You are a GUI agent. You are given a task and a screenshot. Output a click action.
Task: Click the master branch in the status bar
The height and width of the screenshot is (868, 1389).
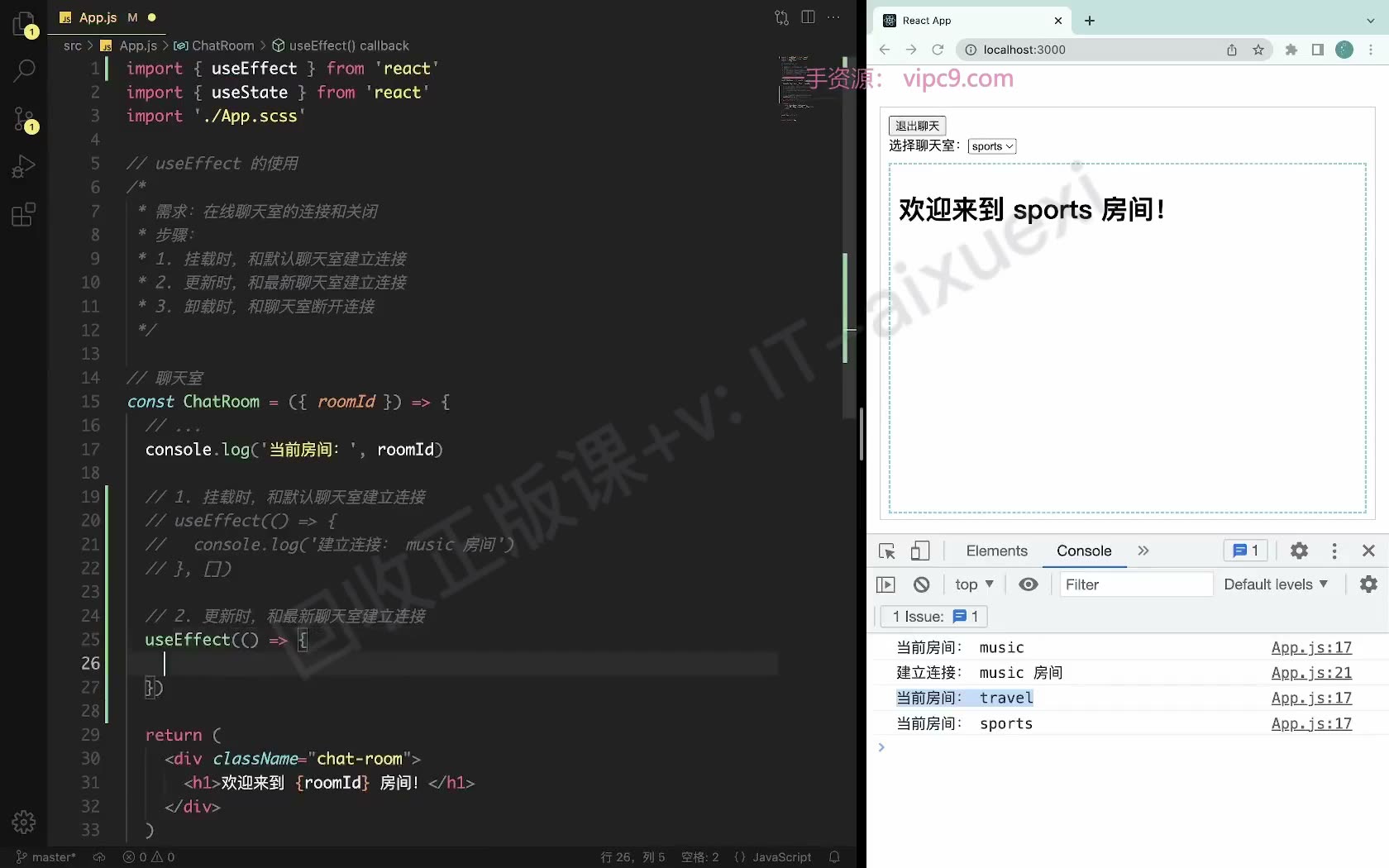(46, 857)
